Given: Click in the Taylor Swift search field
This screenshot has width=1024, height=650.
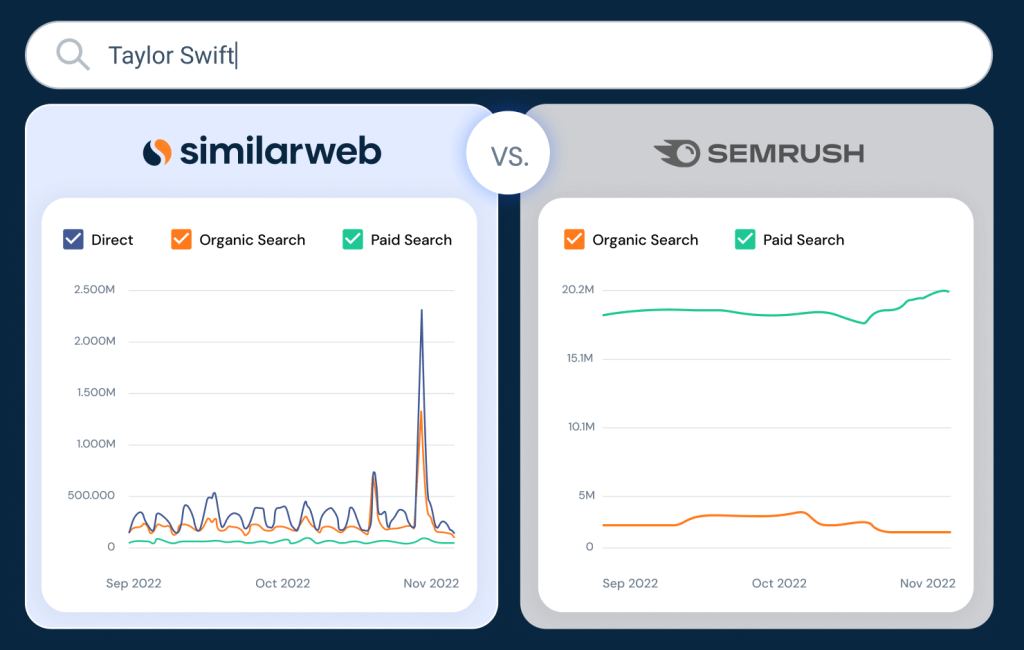Looking at the screenshot, I should 509,55.
